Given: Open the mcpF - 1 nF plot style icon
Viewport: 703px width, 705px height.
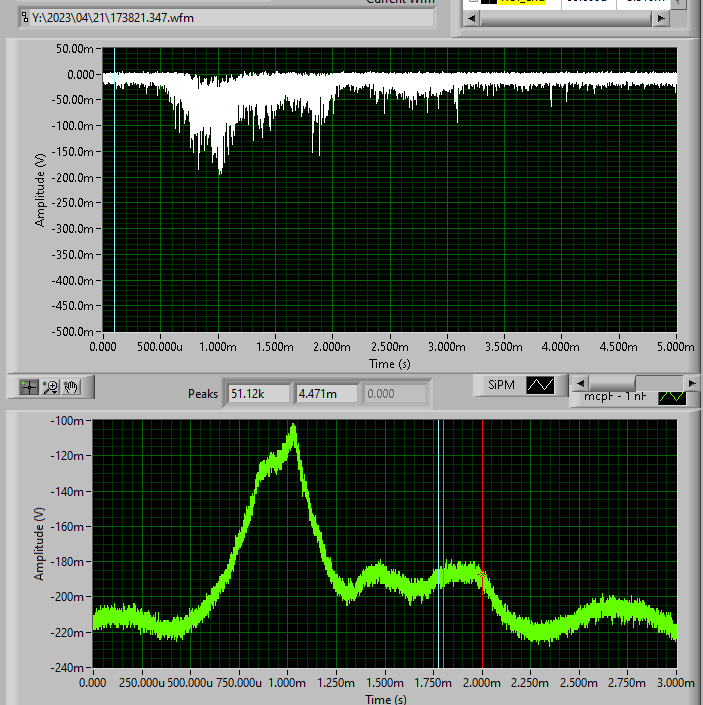Looking at the screenshot, I should tap(672, 397).
